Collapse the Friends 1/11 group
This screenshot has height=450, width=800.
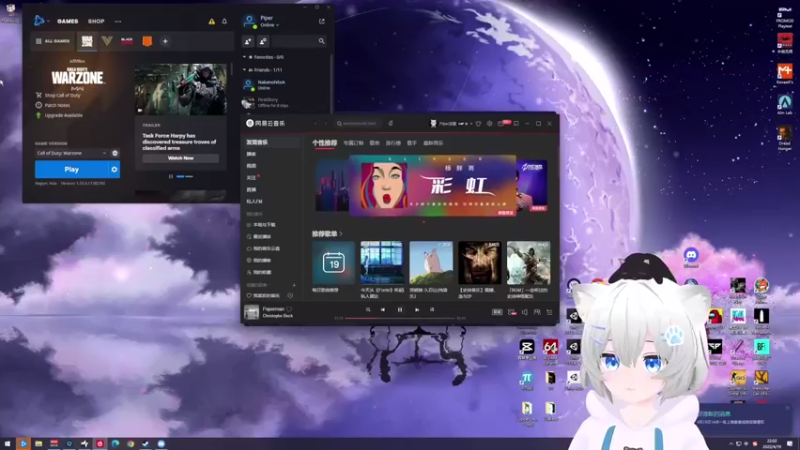click(x=244, y=70)
